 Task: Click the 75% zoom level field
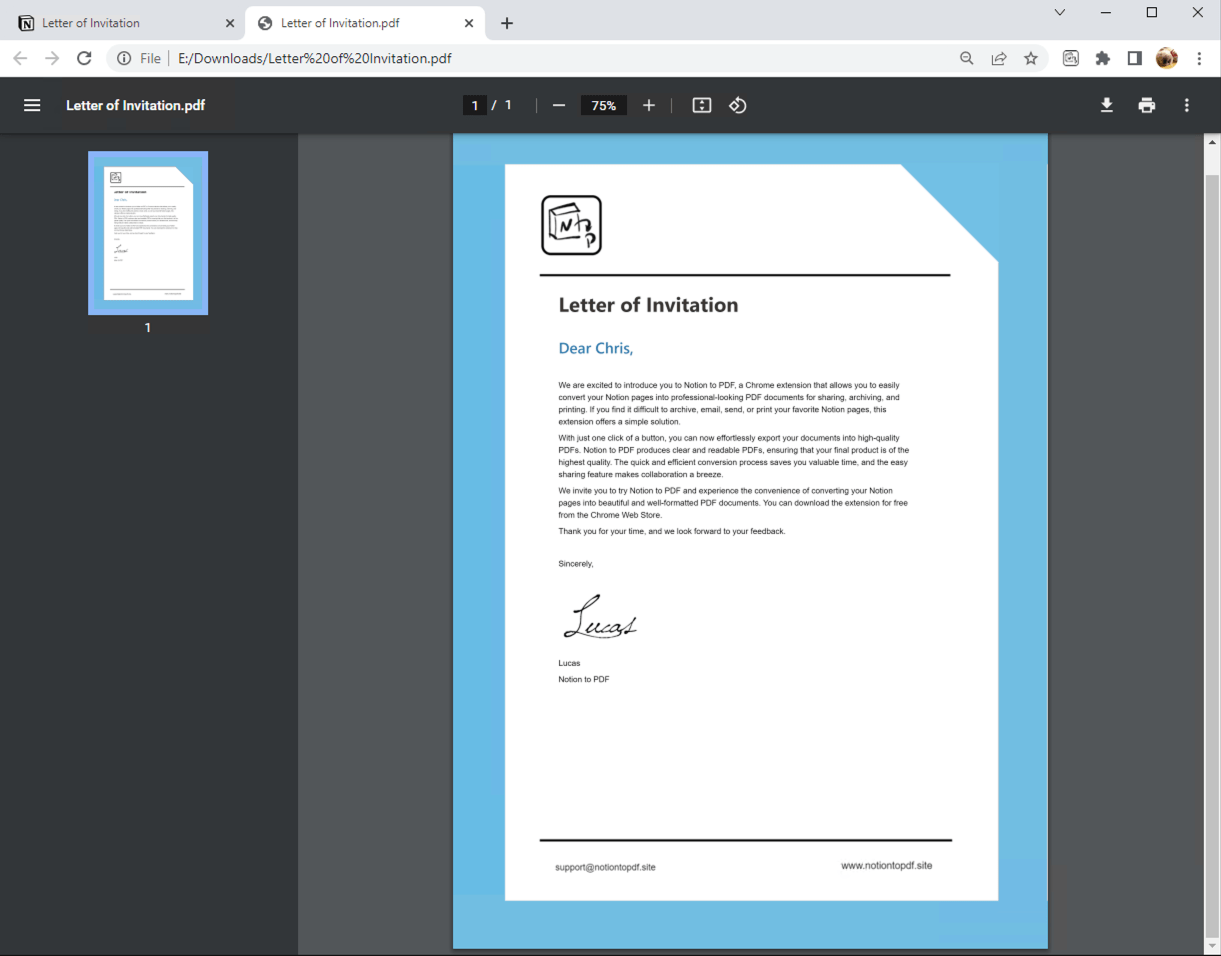[604, 105]
